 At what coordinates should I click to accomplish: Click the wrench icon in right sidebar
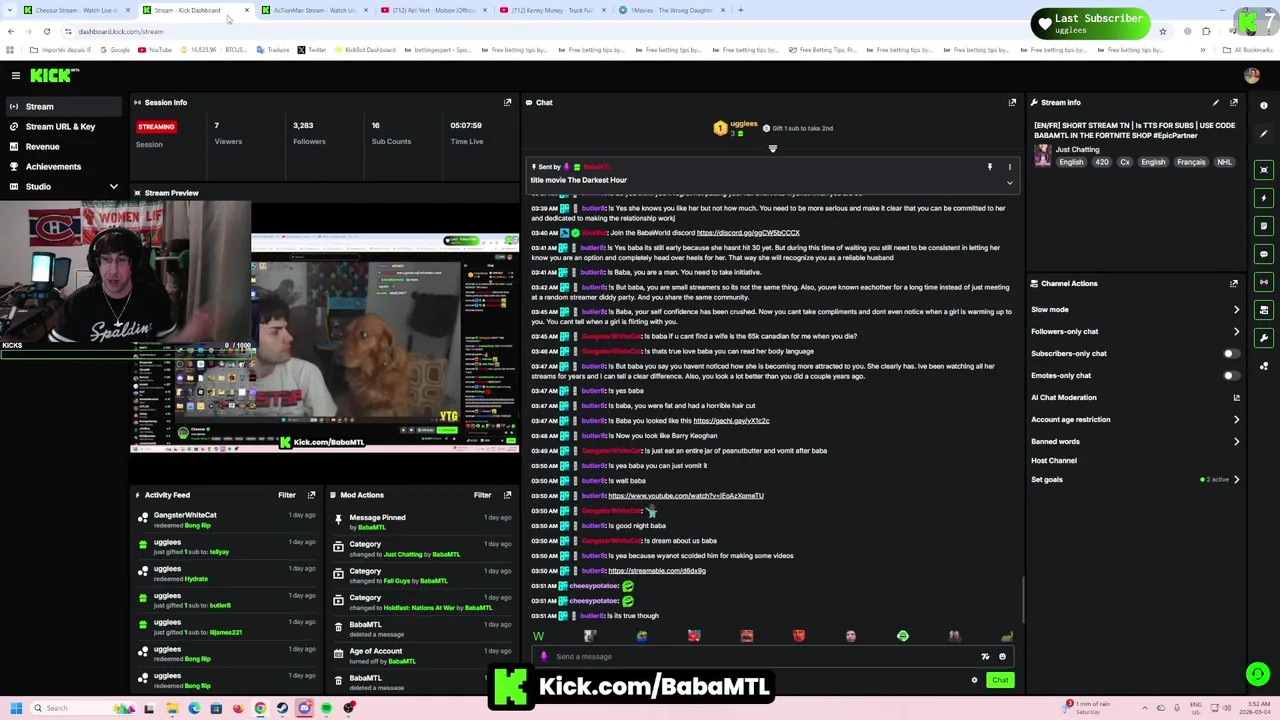[1264, 338]
